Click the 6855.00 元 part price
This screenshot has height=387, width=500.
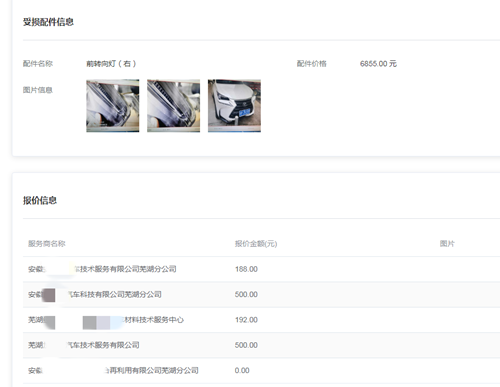click(x=378, y=63)
